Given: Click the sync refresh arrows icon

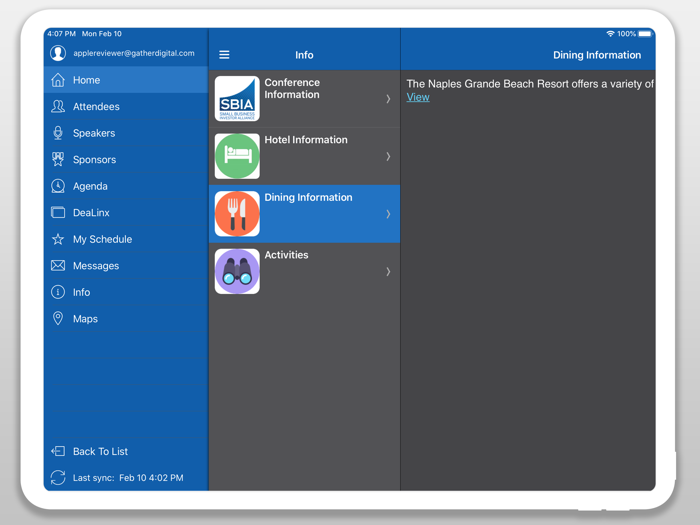Looking at the screenshot, I should click(x=58, y=478).
